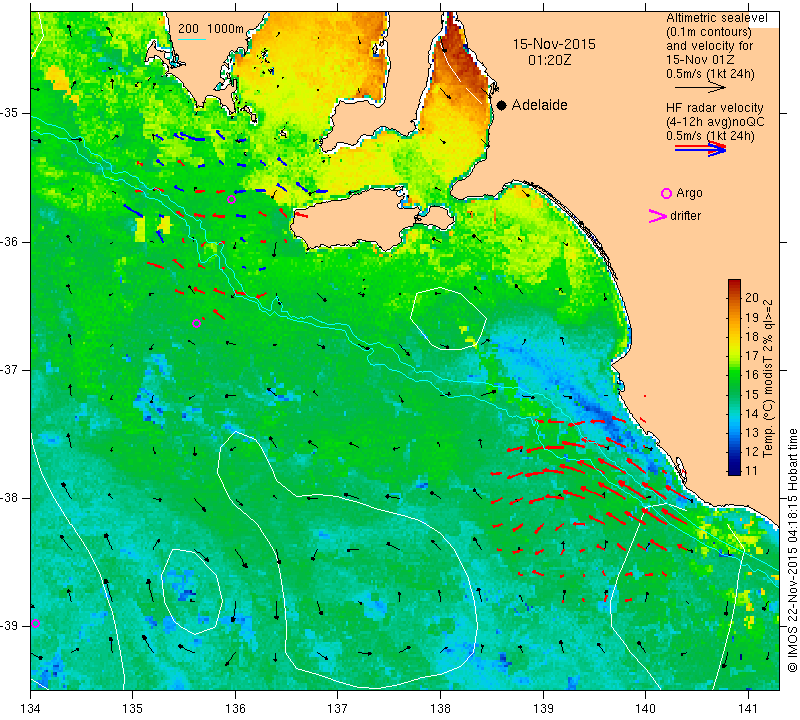800x720 pixels.
Task: Click the black Adelaide city marker dot
Action: (x=502, y=105)
